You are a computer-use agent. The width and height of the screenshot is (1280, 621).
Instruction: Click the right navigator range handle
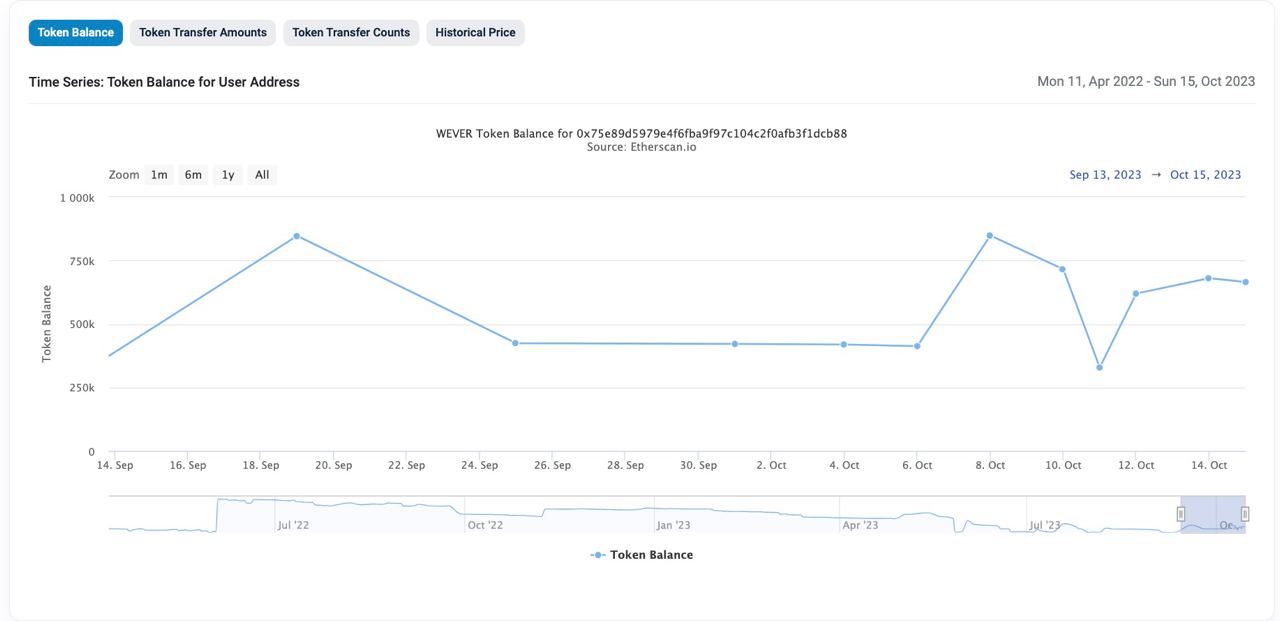[x=1245, y=514]
